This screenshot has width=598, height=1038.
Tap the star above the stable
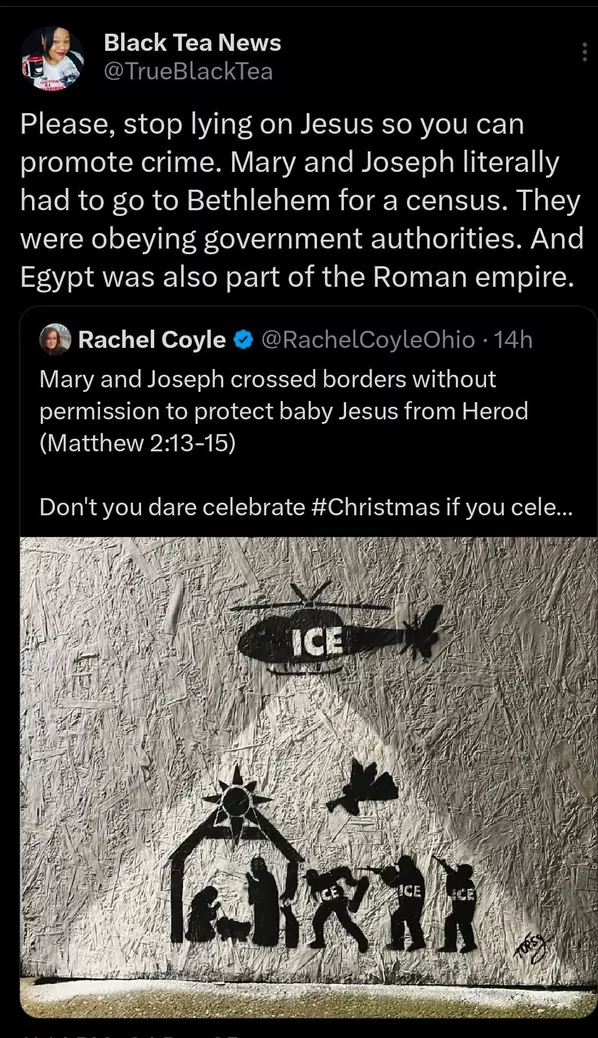pos(236,803)
